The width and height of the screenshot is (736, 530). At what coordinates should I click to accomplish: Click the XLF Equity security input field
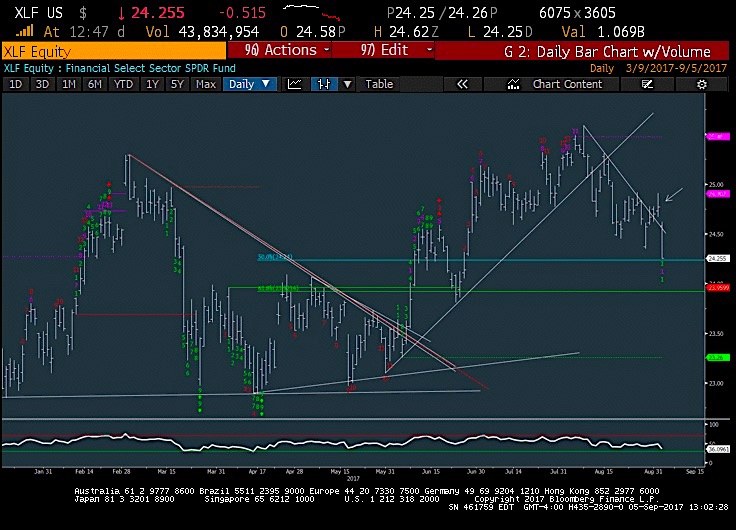[114, 51]
